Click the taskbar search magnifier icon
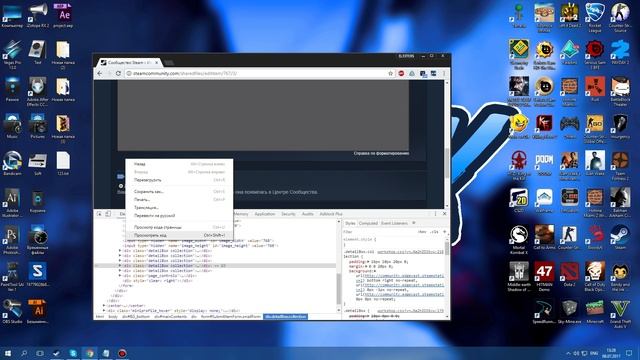The height and width of the screenshot is (360, 640). point(24,353)
